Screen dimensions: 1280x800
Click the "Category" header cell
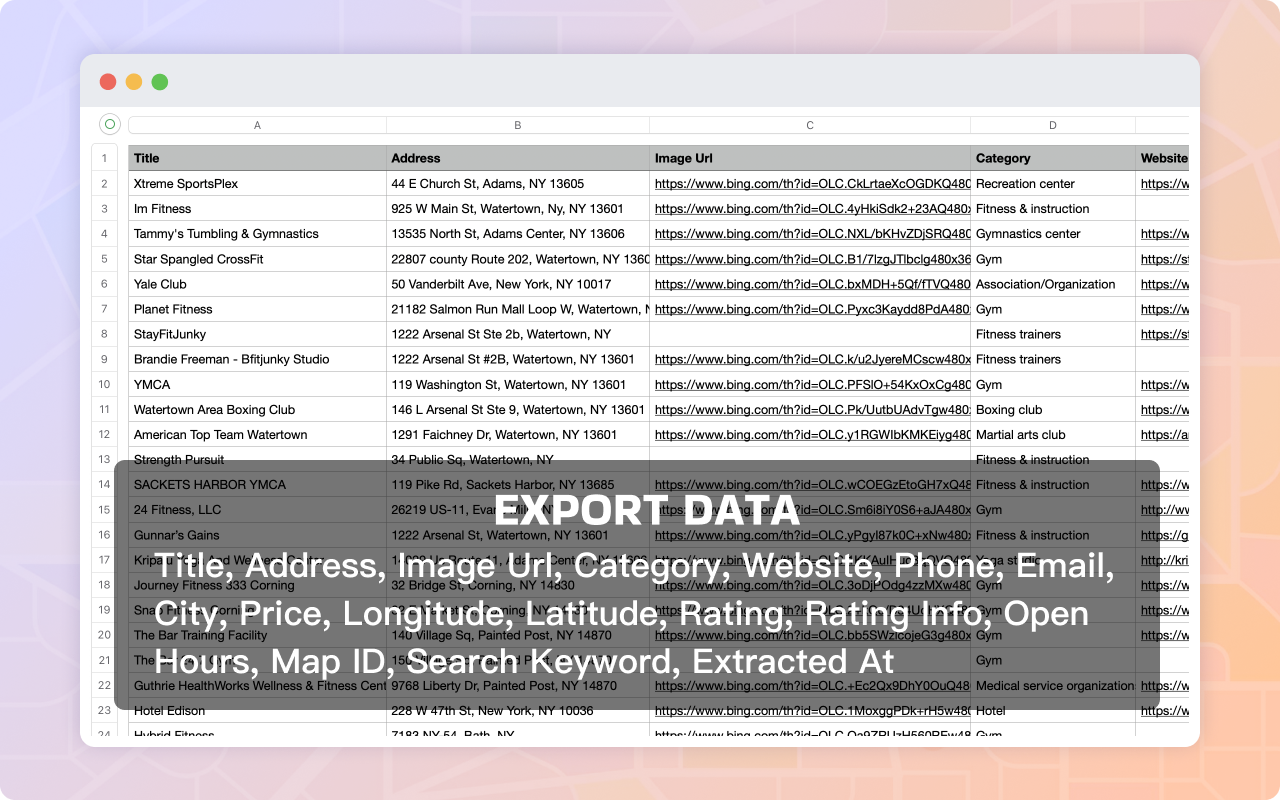pyautogui.click(x=1053, y=158)
